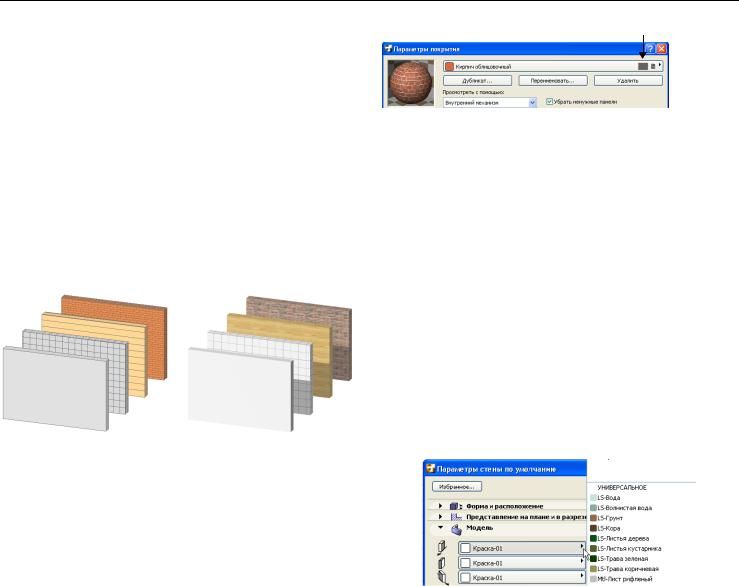Click the third wall-edge surface icon

pyautogui.click(x=443, y=578)
